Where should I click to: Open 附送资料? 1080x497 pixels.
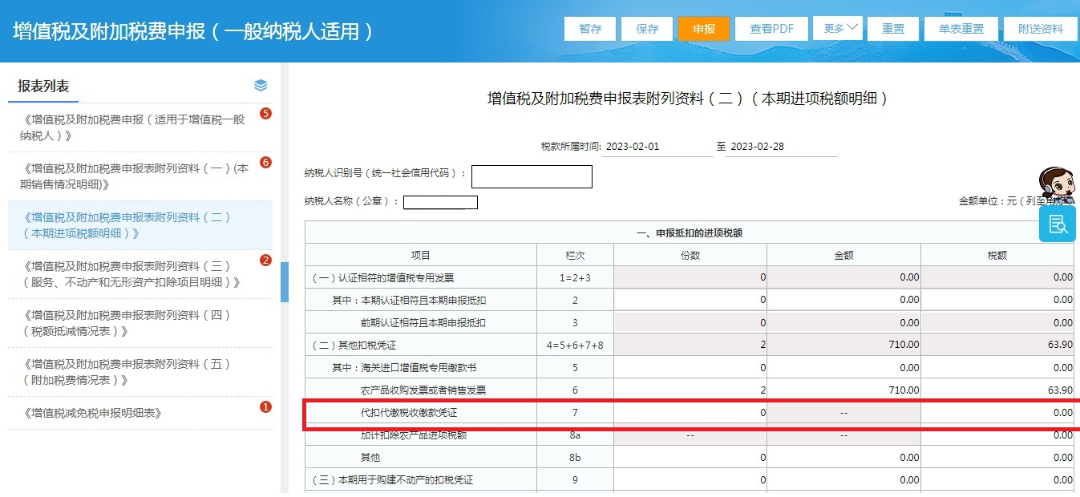pos(1040,29)
